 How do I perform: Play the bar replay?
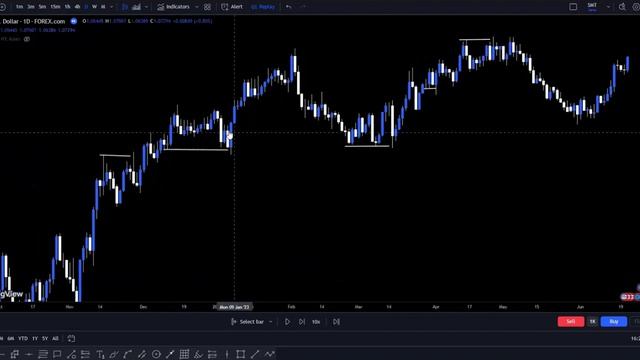pyautogui.click(x=287, y=322)
